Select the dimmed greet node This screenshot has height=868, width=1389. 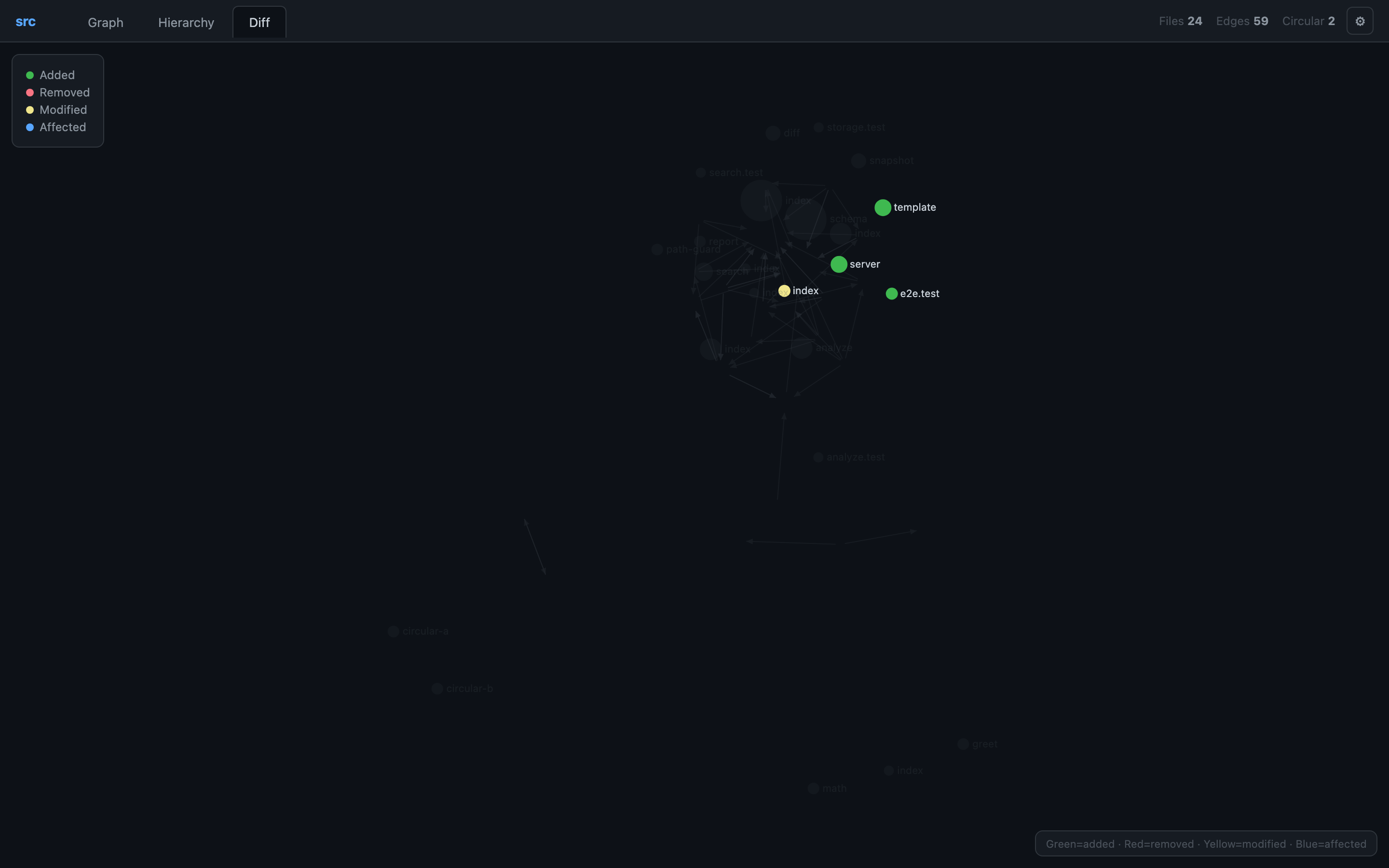pos(963,744)
